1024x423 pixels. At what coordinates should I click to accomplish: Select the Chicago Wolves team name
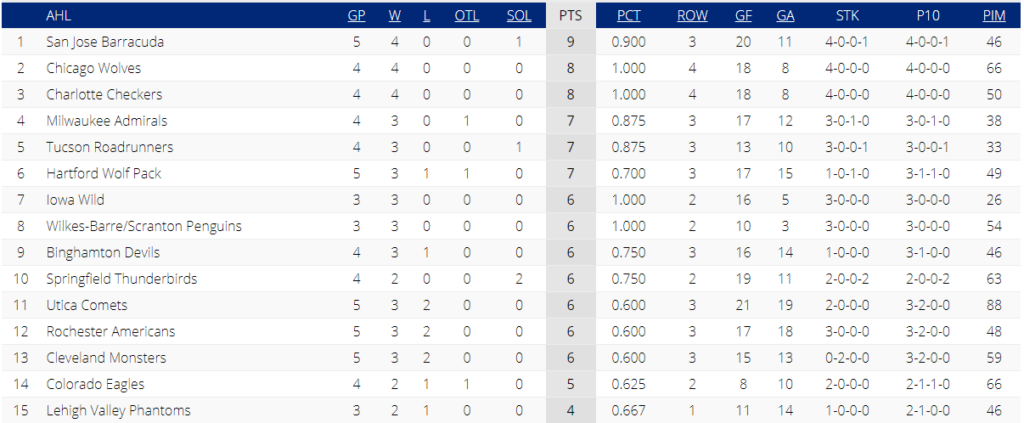tap(93, 69)
